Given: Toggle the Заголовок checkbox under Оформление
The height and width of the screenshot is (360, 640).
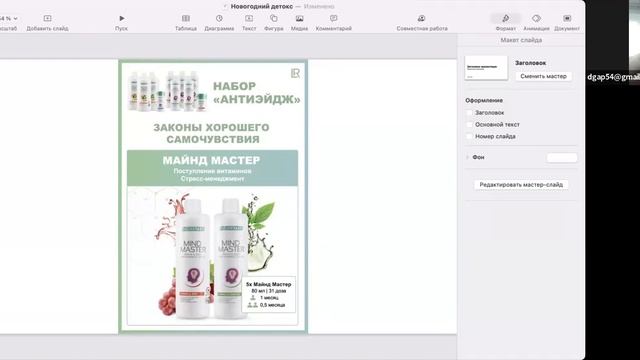Looking at the screenshot, I should pos(469,113).
